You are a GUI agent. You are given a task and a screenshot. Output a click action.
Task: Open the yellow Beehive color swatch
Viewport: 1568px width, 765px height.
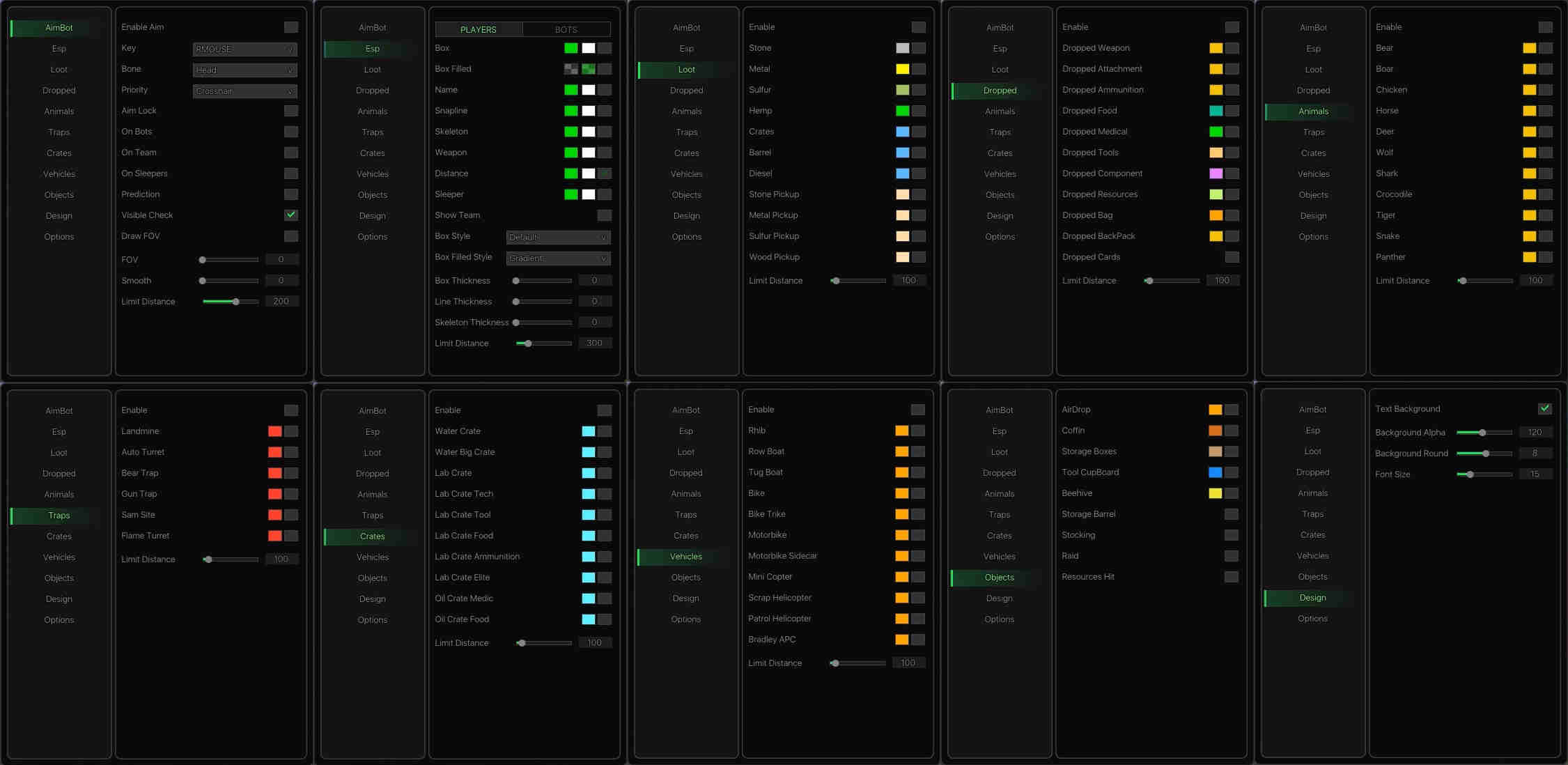point(1216,493)
